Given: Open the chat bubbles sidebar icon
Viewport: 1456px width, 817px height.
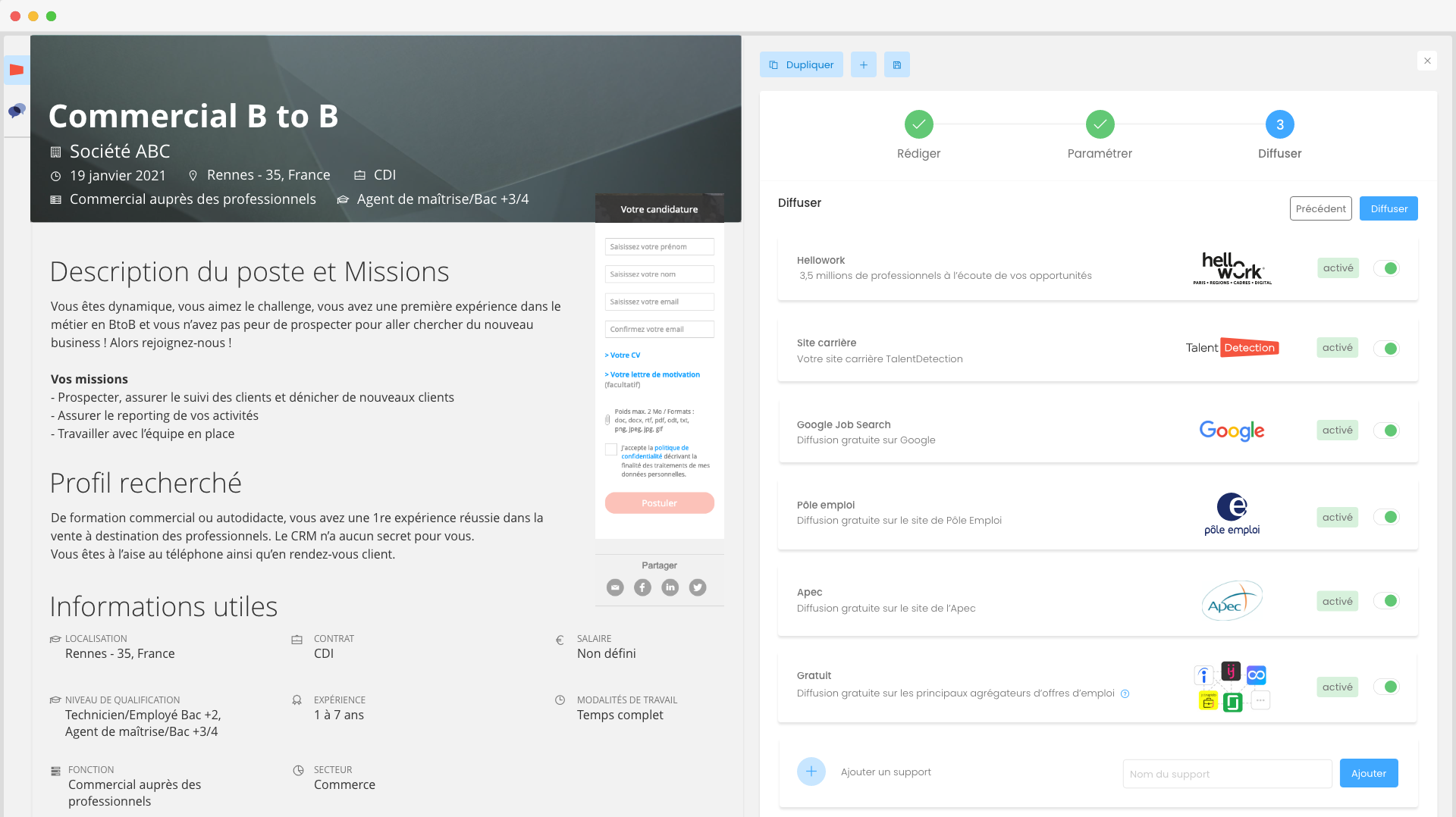Looking at the screenshot, I should click(17, 111).
